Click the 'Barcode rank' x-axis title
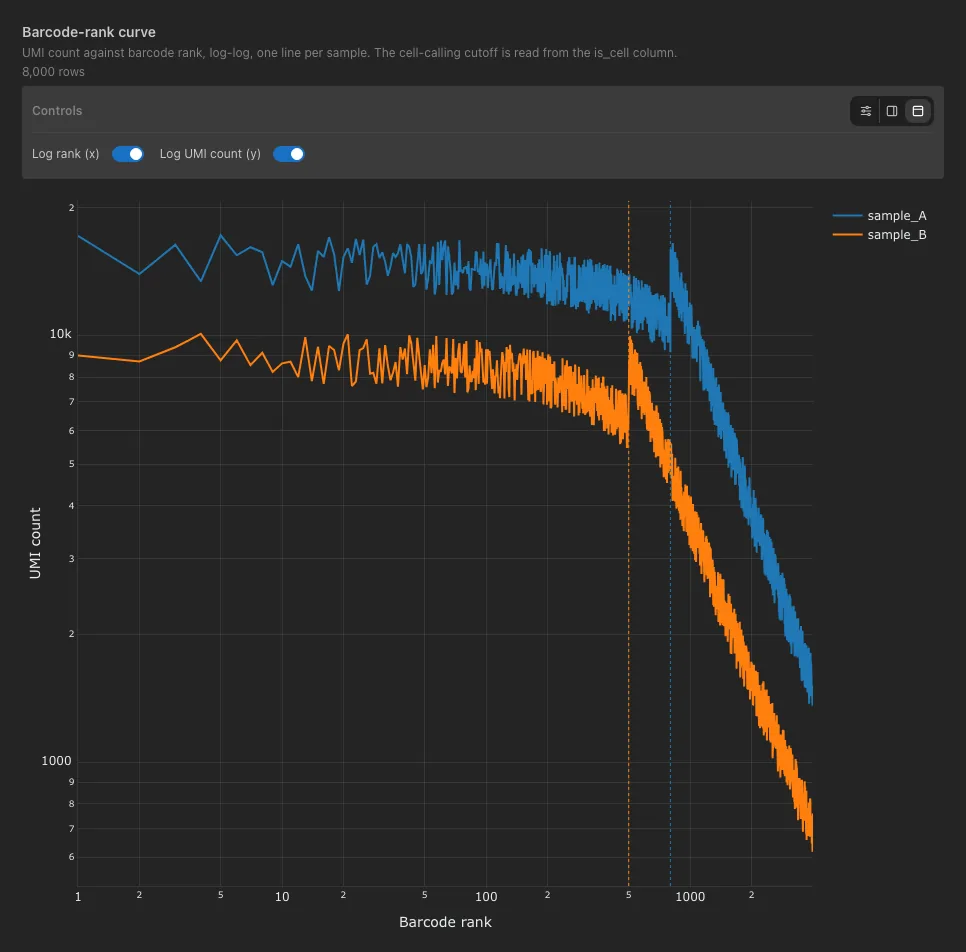 445,922
